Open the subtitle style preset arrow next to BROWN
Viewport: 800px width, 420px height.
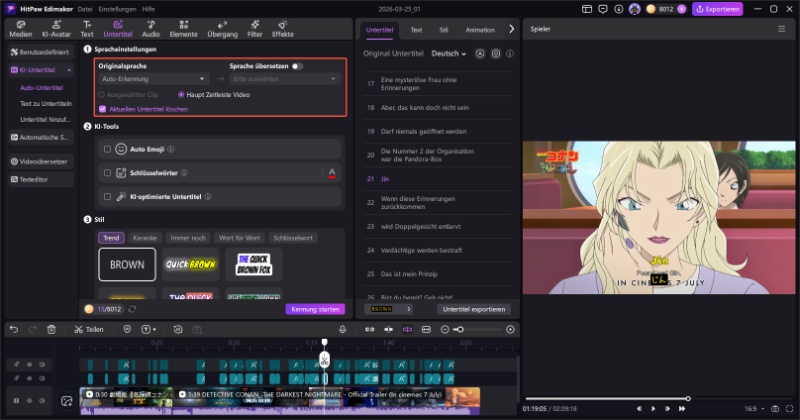pyautogui.click(x=409, y=309)
